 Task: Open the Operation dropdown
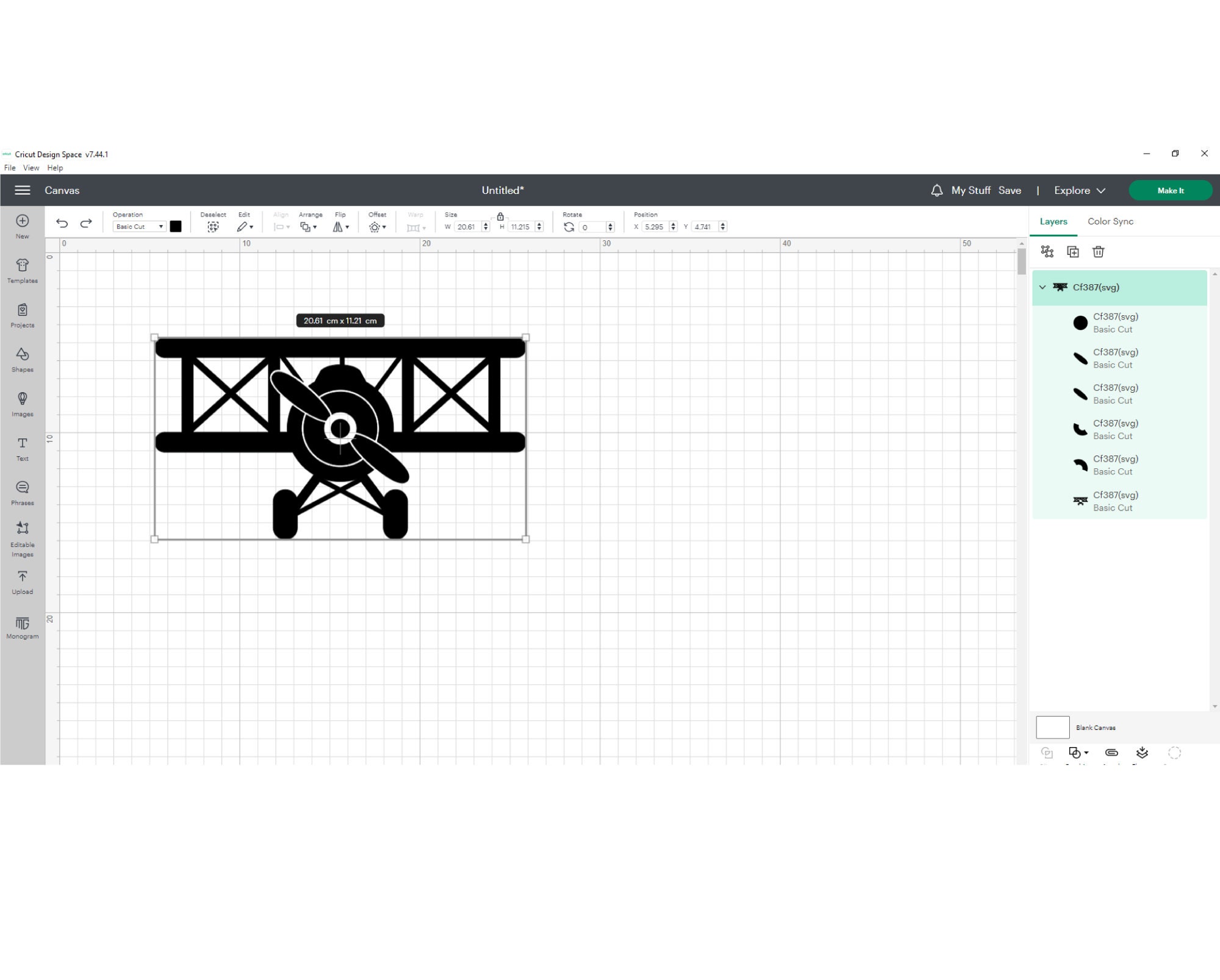[x=139, y=226]
